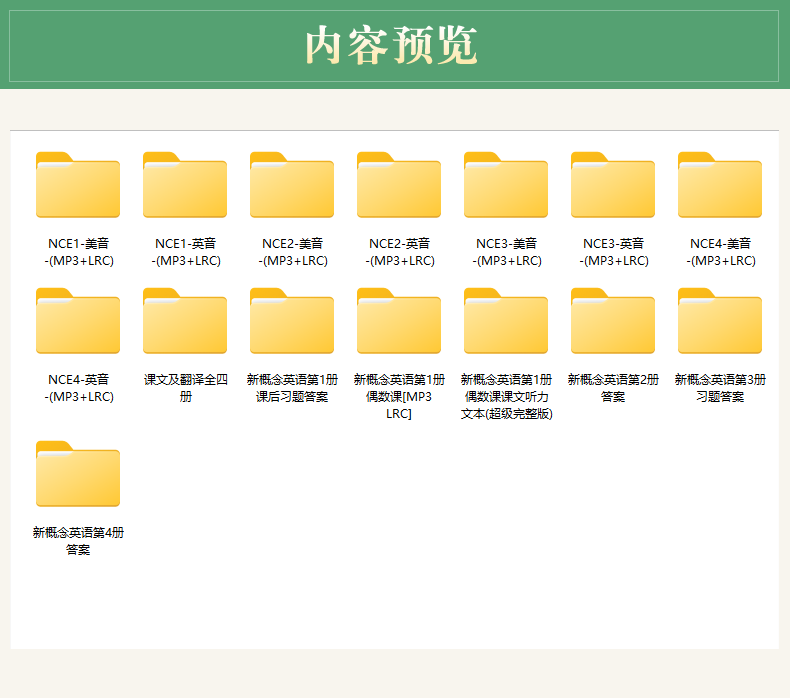
Task: Click the label text 新概念英语第1册课后习题答案
Action: [x=292, y=388]
